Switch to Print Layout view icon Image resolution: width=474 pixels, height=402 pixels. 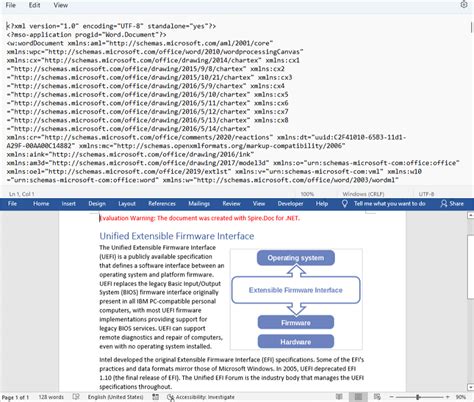tap(358, 397)
